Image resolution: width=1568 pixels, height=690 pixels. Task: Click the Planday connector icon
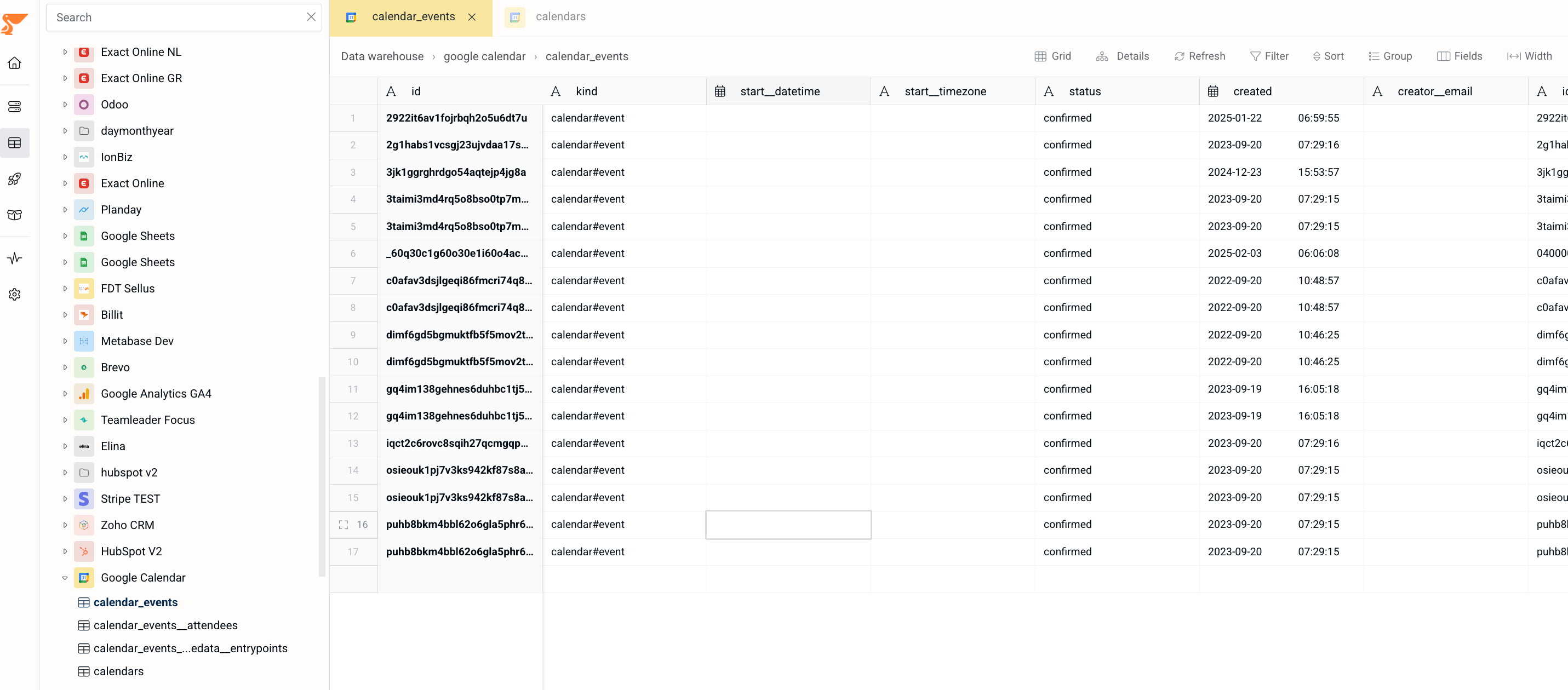pos(84,210)
